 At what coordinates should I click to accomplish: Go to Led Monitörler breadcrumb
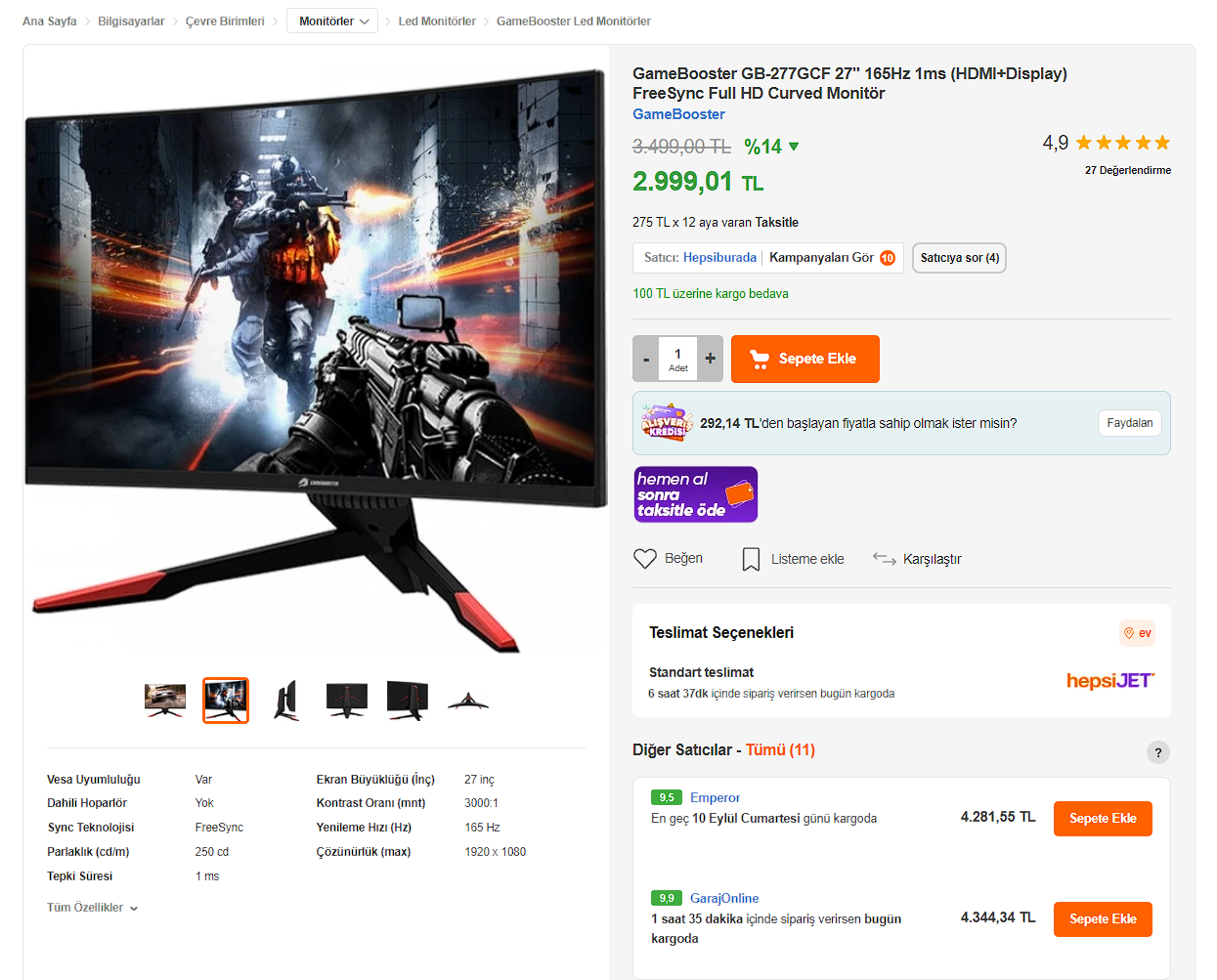tap(437, 21)
